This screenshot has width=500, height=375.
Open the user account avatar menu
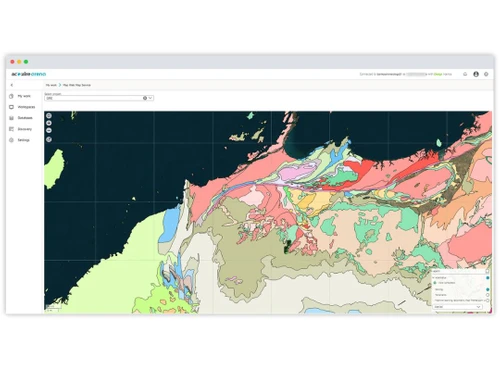476,74
